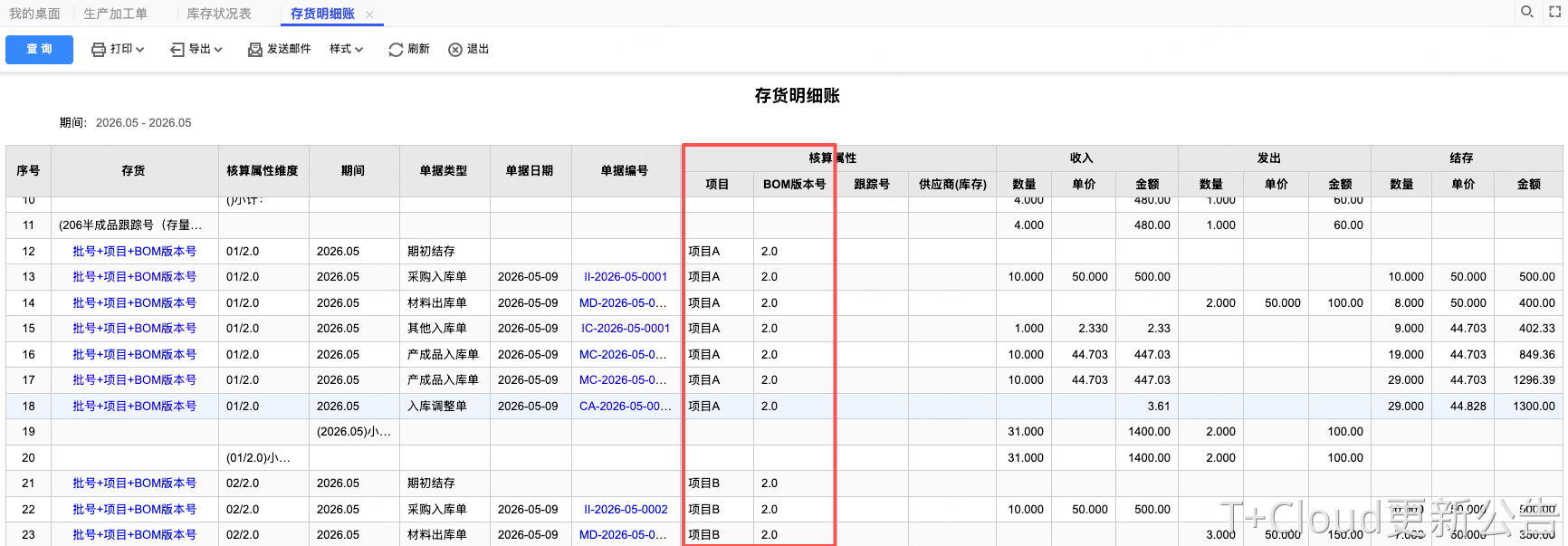Image resolution: width=1568 pixels, height=546 pixels.
Task: Click the 项目 sub-header
Action: point(717,185)
